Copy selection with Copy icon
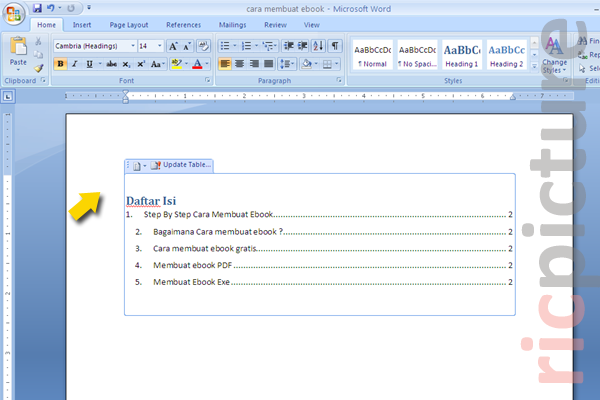This screenshot has height=400, width=600. [x=38, y=54]
